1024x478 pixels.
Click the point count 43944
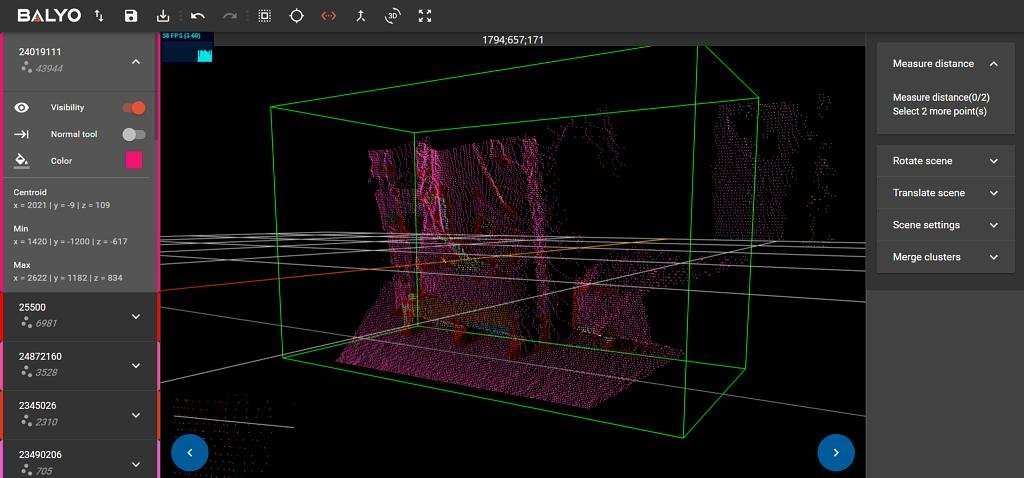pyautogui.click(x=49, y=68)
